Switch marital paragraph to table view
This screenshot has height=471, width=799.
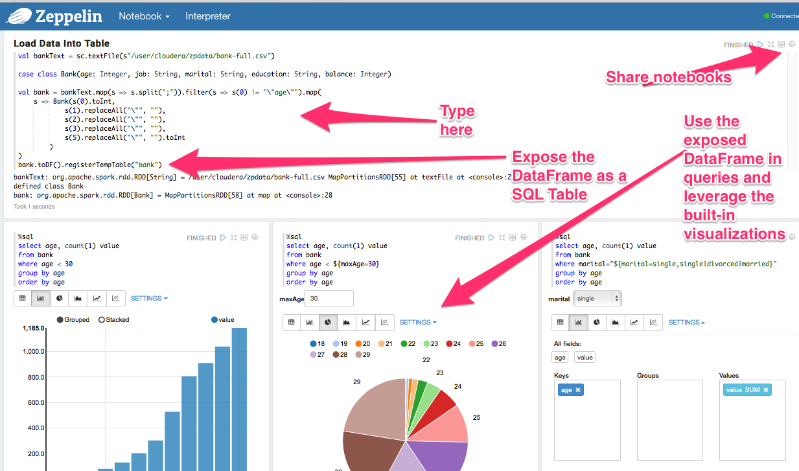click(x=560, y=322)
